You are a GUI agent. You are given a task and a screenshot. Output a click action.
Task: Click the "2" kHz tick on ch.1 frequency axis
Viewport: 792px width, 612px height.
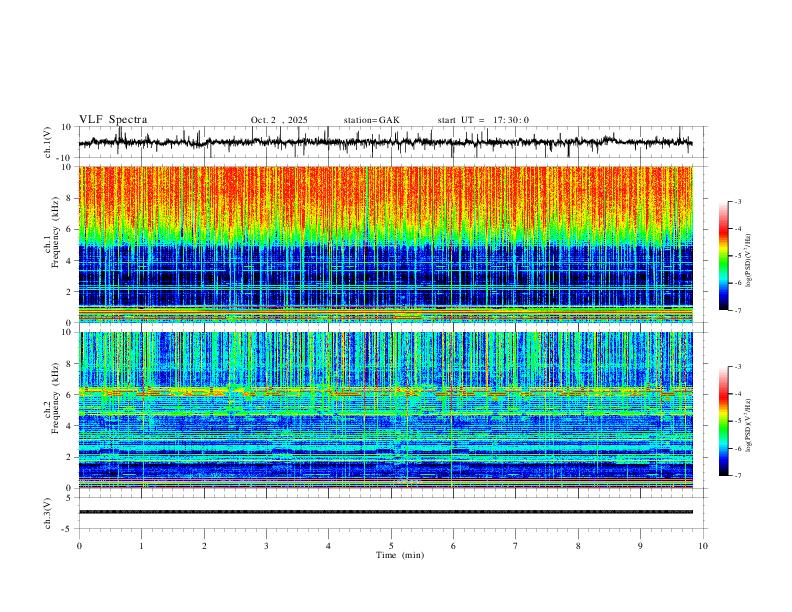coord(70,291)
